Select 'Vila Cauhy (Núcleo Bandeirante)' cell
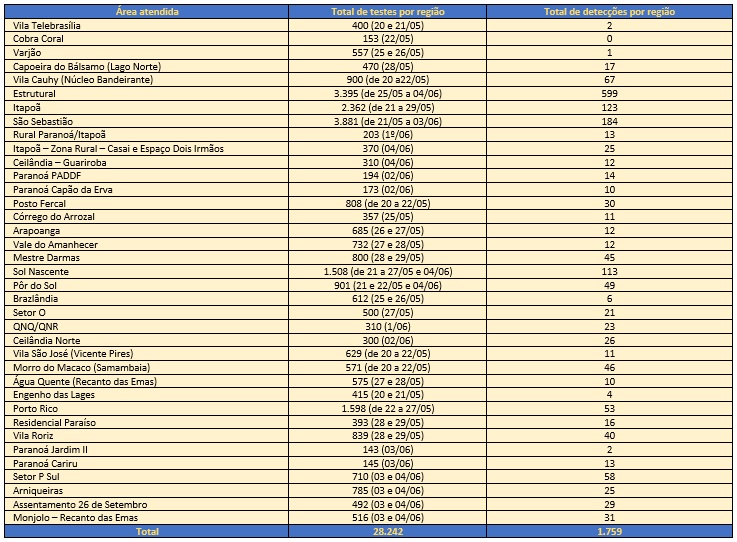 pyautogui.click(x=147, y=80)
